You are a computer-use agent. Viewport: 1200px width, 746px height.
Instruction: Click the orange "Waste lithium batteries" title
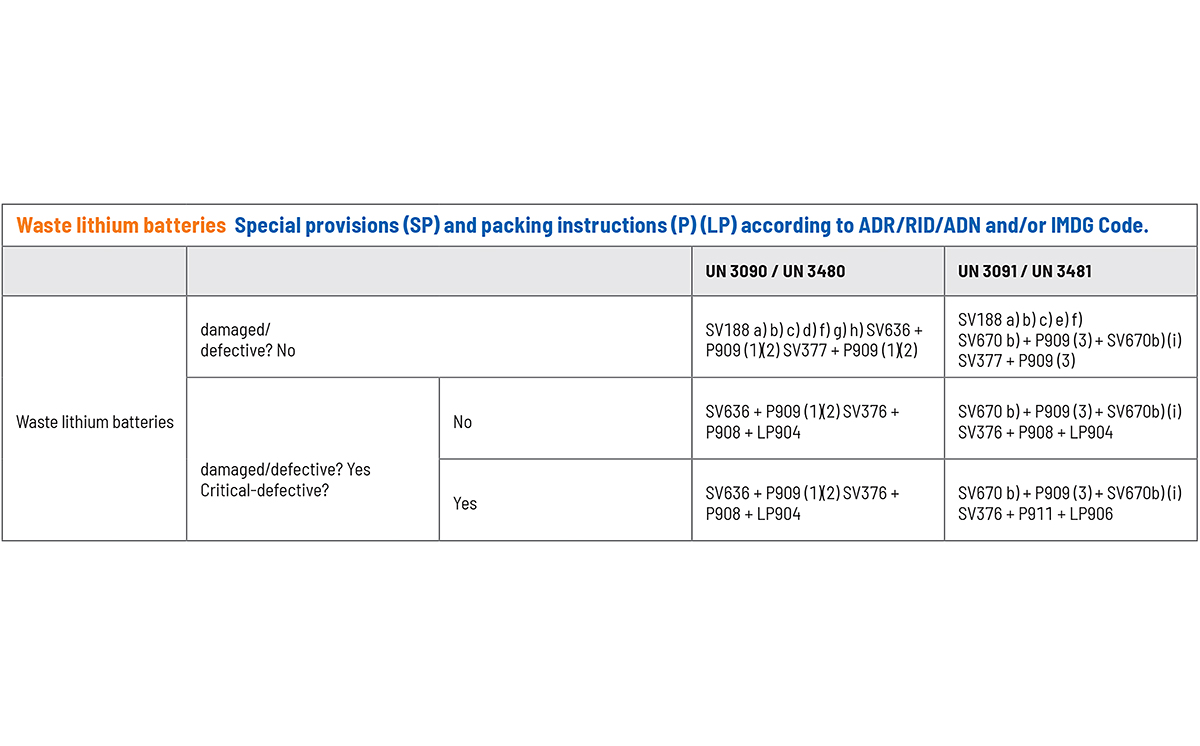[x=121, y=226]
